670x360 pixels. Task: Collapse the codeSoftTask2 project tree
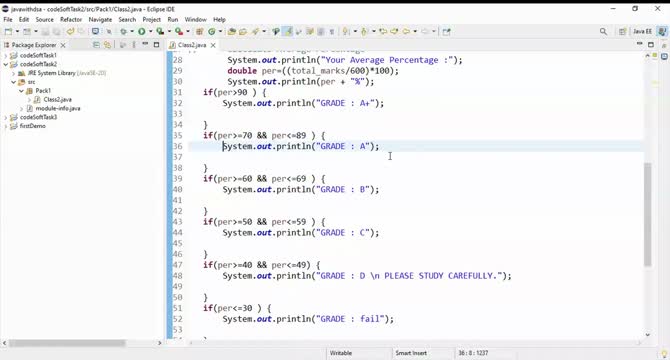click(6, 64)
